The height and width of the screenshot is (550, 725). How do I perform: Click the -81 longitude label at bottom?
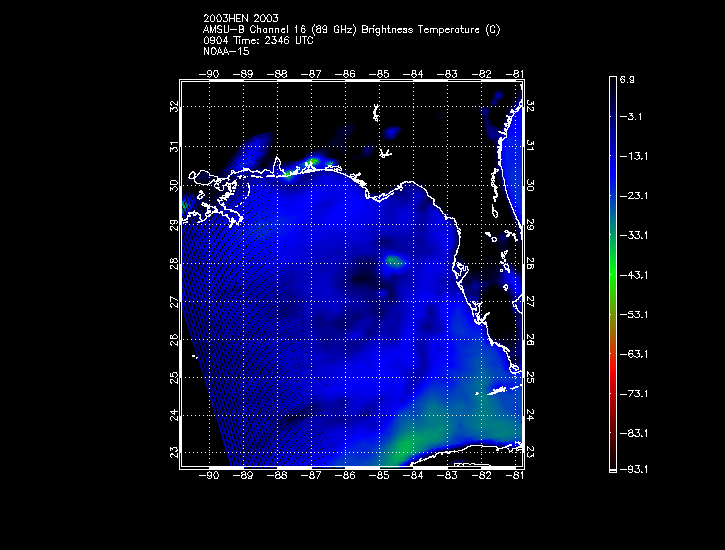(515, 475)
